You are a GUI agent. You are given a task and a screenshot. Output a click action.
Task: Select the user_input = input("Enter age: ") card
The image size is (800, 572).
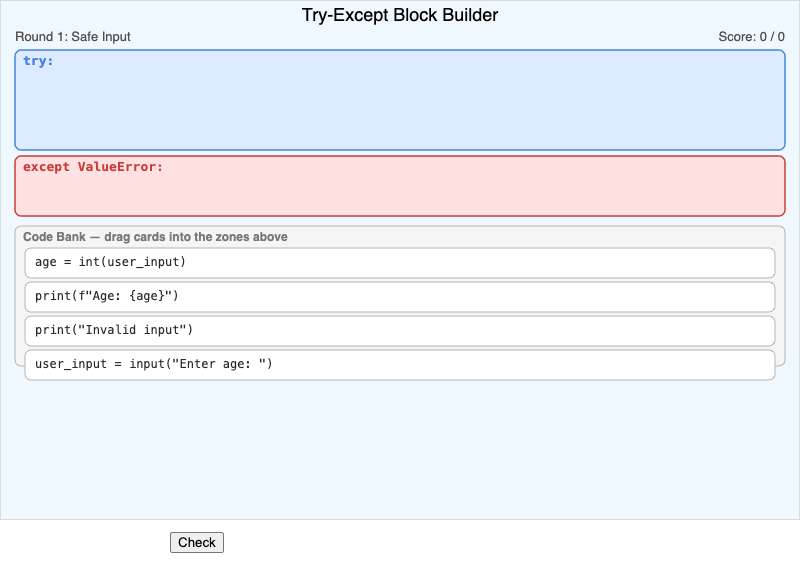click(x=153, y=365)
